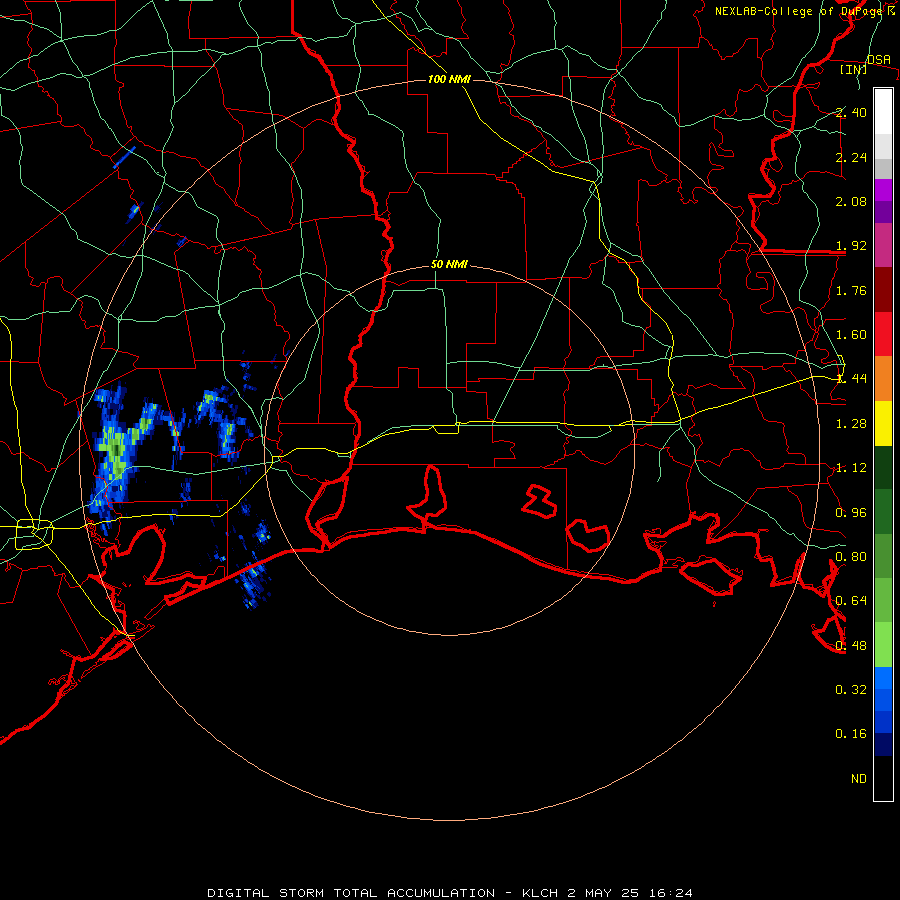
Task: Click the 1.76 legend value
Action: 851,290
